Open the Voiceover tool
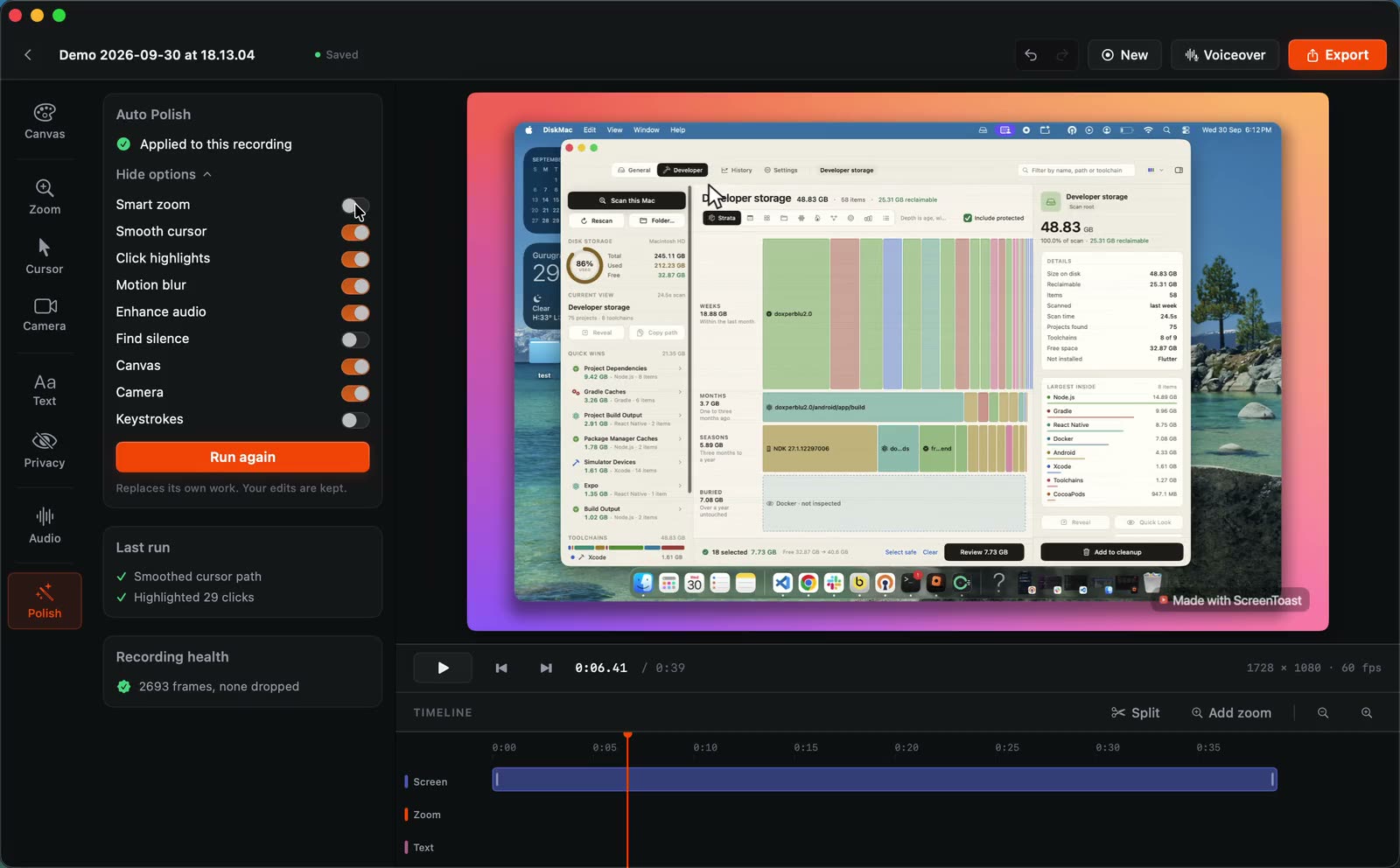1400x868 pixels. 1225,55
